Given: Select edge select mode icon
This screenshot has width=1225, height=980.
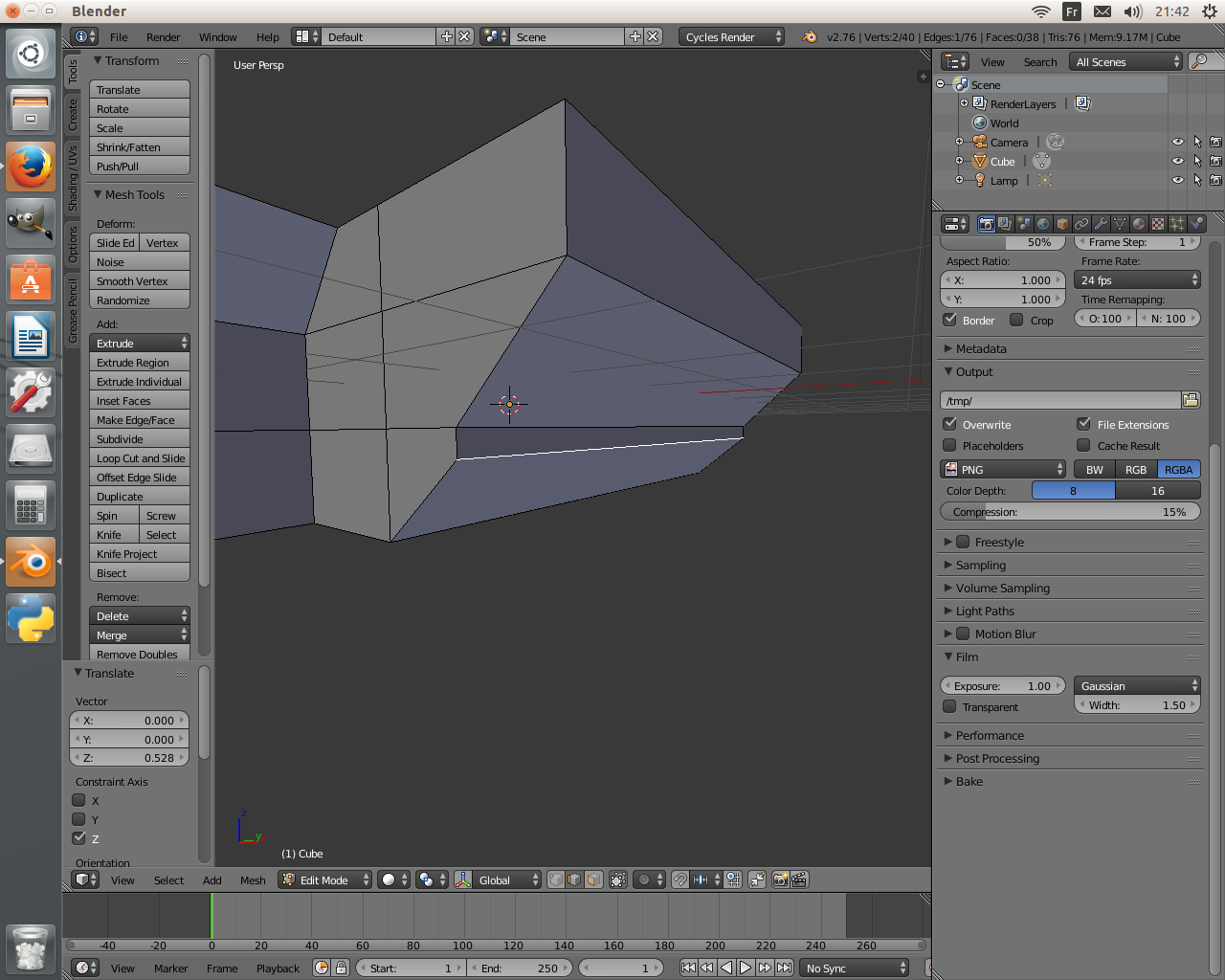Looking at the screenshot, I should pyautogui.click(x=575, y=880).
